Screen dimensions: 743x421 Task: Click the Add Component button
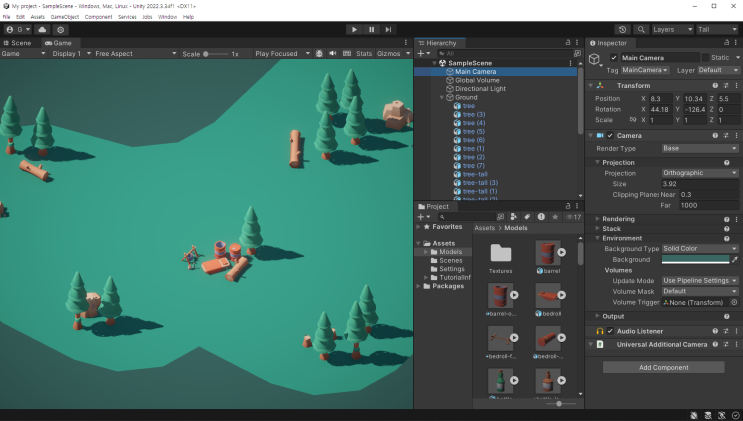click(663, 367)
